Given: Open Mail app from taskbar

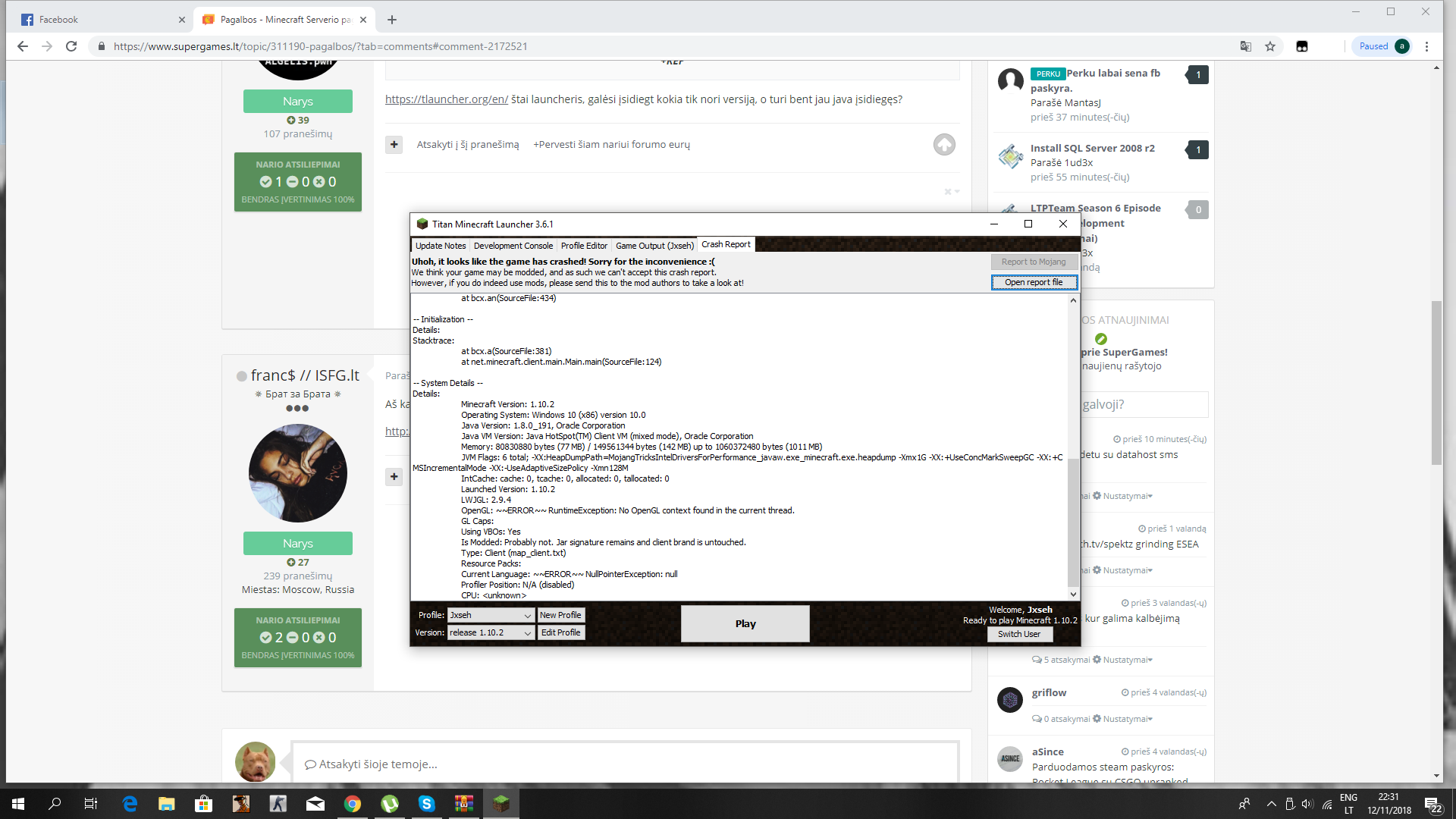Looking at the screenshot, I should [315, 804].
